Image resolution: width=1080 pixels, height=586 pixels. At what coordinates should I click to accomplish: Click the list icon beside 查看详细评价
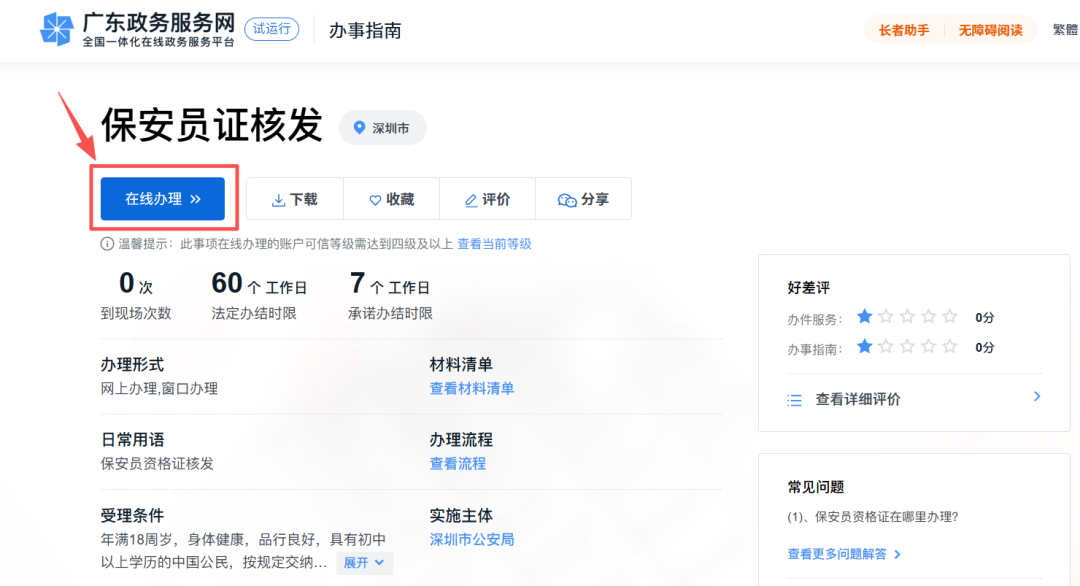click(x=793, y=398)
